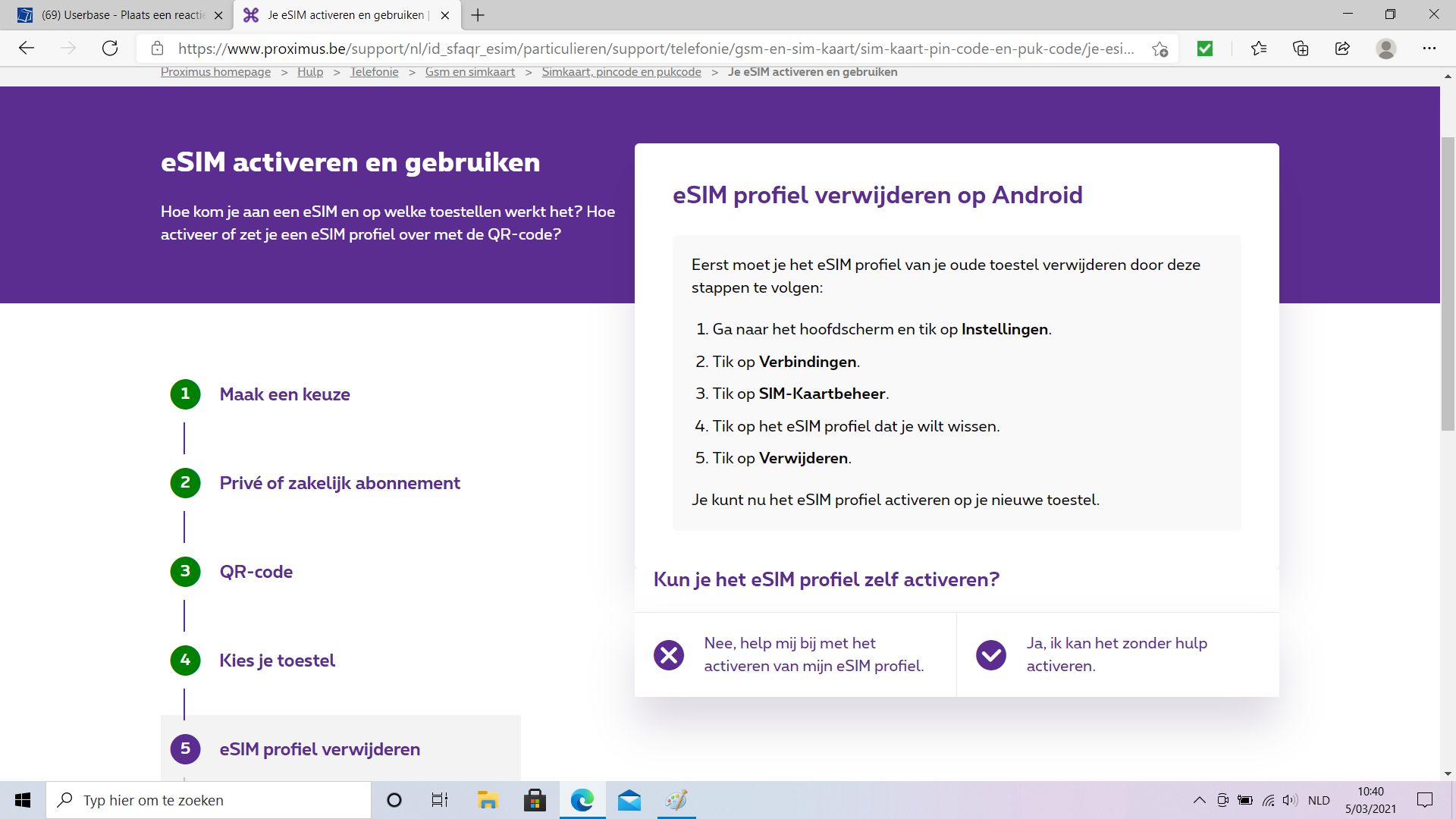Expand step 3 QR-code

click(256, 572)
